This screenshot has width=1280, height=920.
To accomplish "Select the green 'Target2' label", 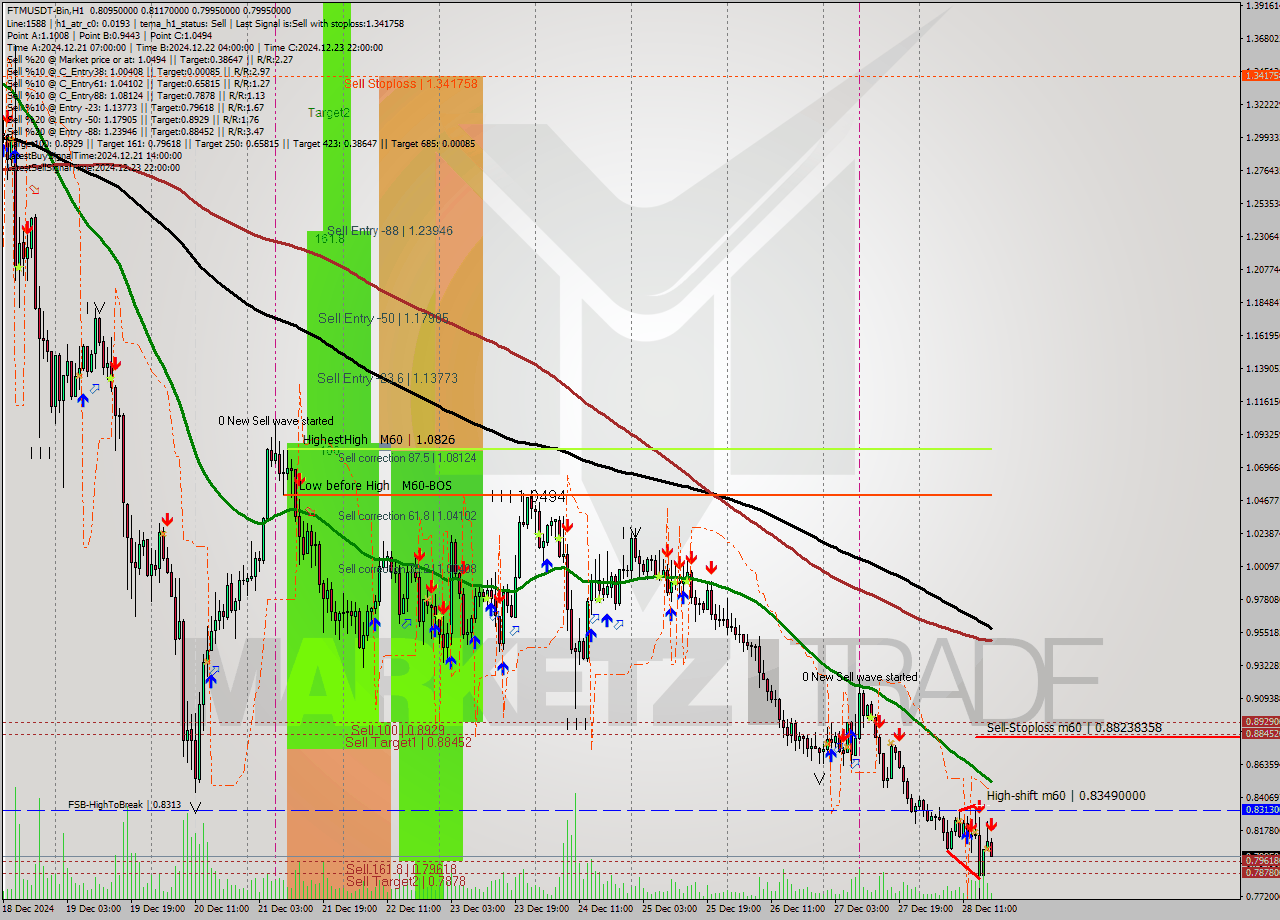I will point(329,113).
